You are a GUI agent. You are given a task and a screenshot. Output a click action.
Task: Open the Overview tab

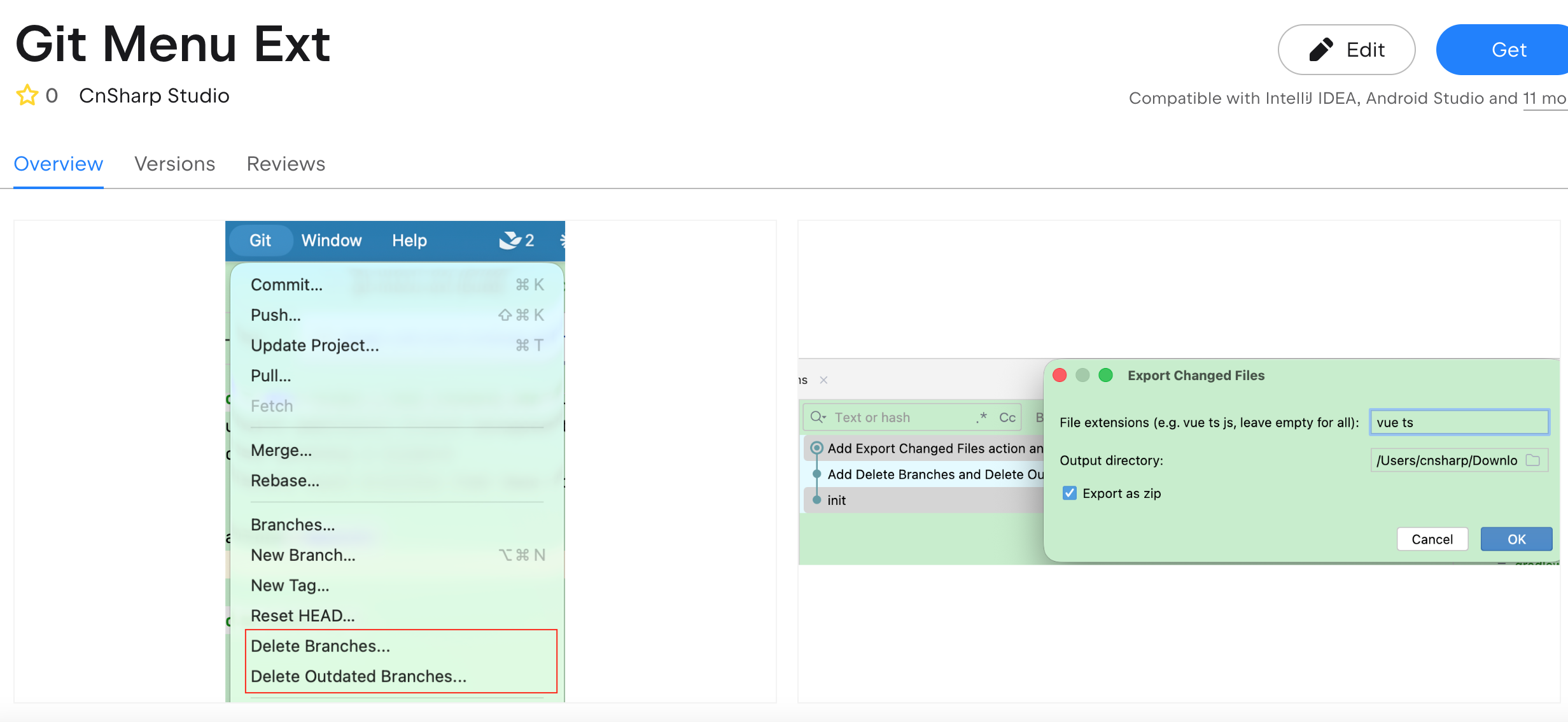tap(59, 164)
